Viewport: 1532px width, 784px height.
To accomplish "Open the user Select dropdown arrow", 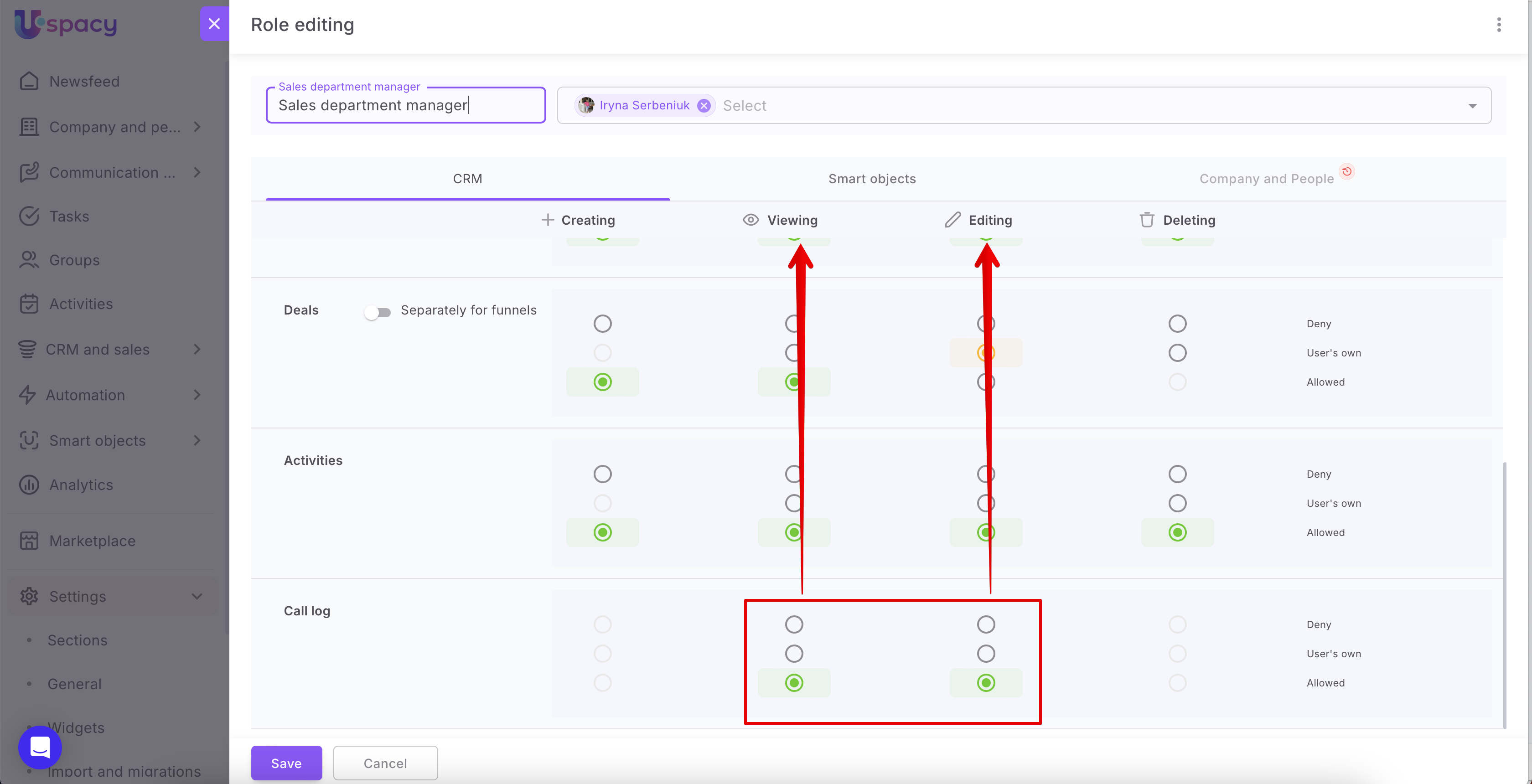I will 1472,106.
